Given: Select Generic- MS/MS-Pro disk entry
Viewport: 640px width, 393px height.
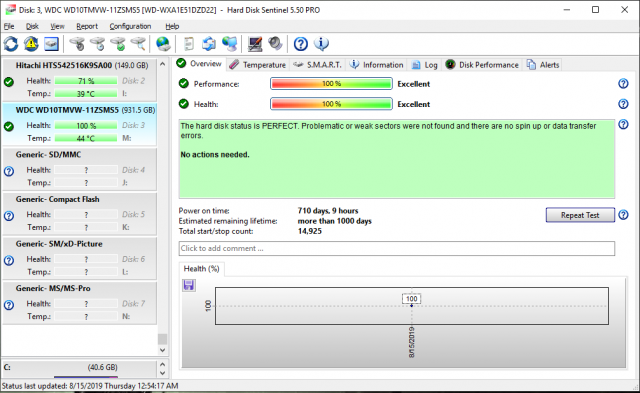Looking at the screenshot, I should pyautogui.click(x=80, y=302).
